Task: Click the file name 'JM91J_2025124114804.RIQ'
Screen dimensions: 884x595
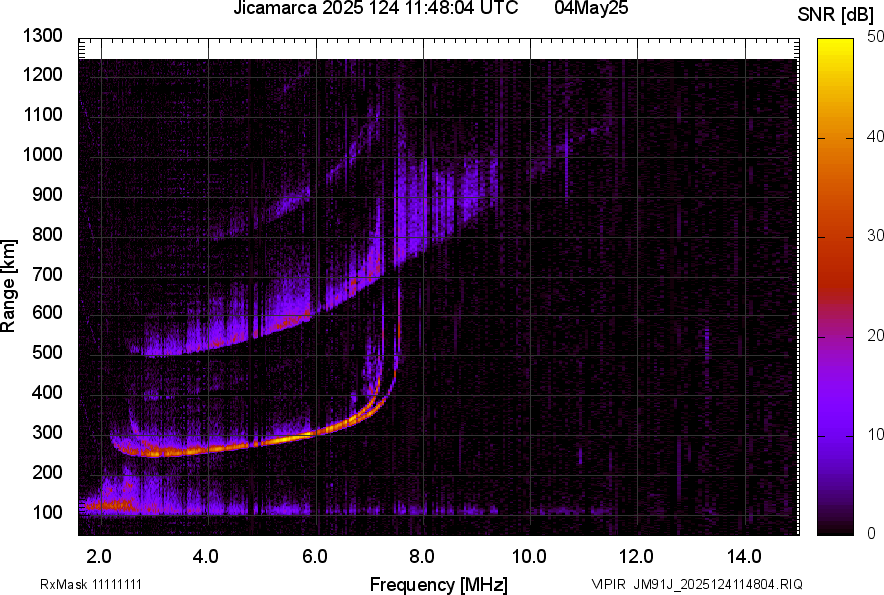Action: 718,584
